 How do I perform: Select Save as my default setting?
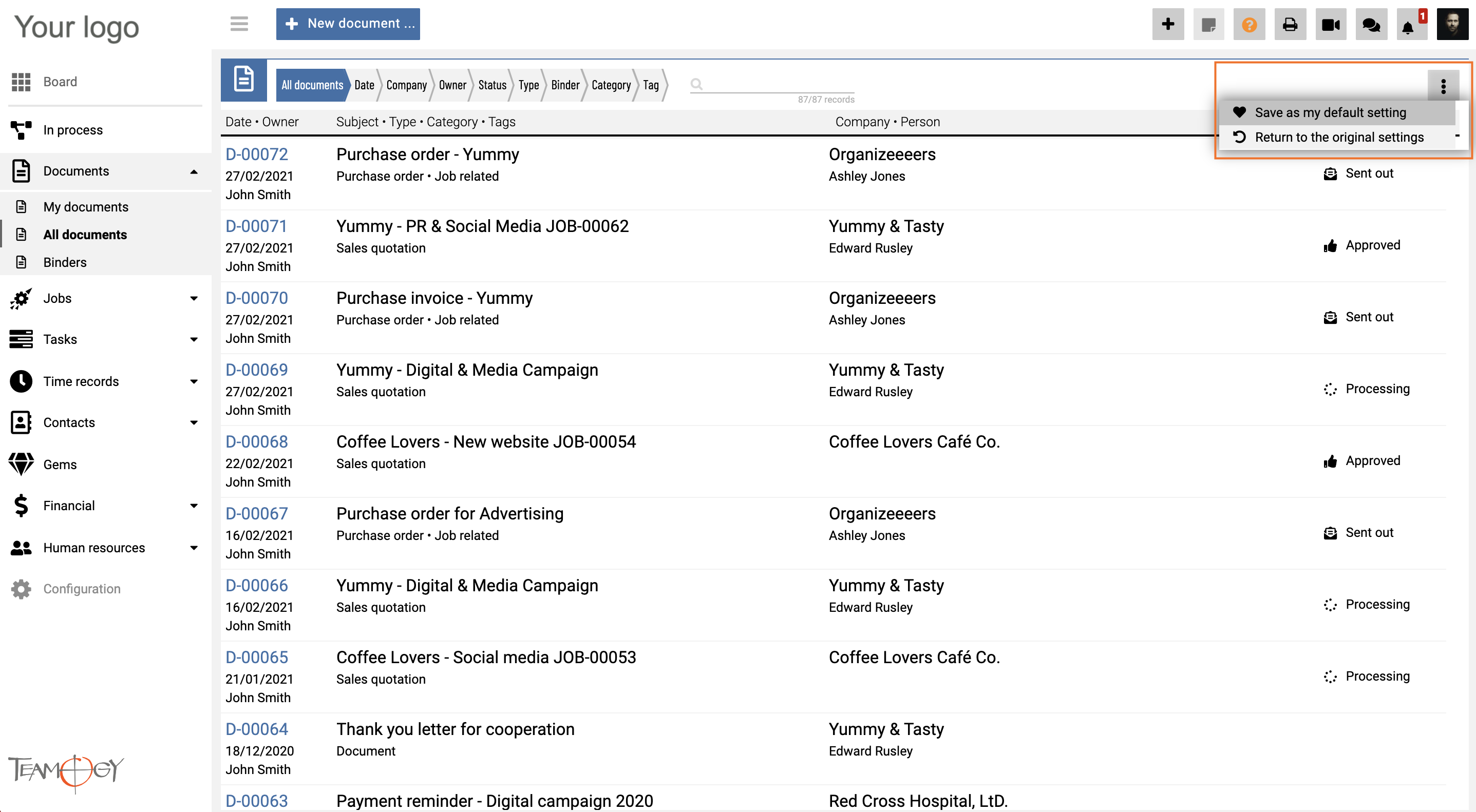pos(1336,112)
